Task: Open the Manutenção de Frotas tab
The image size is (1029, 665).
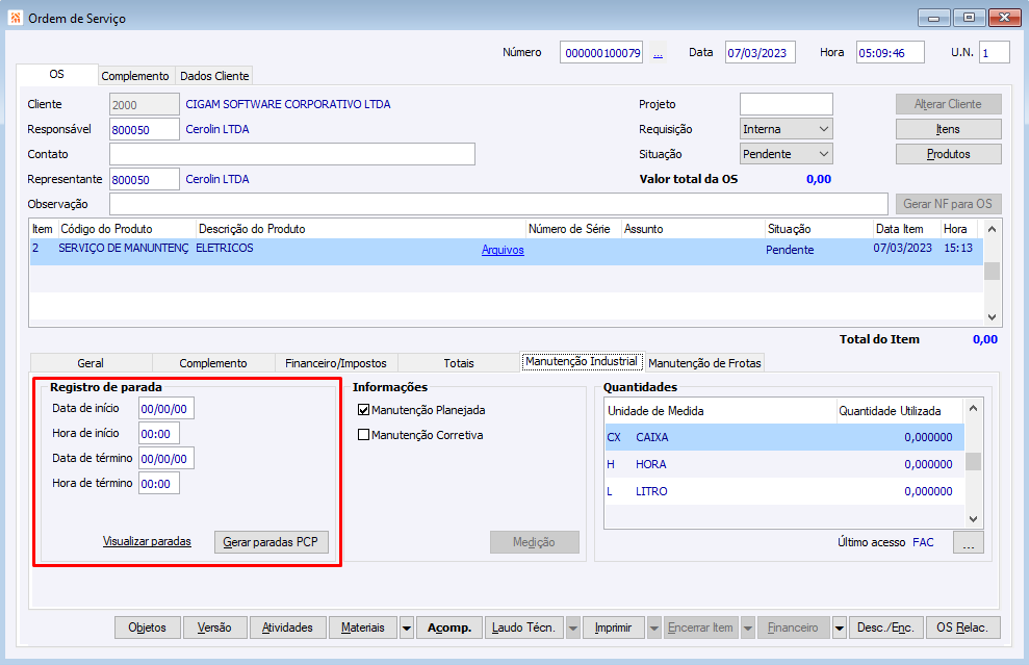Action: [705, 363]
